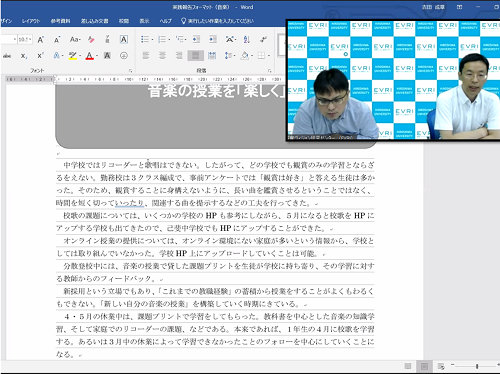Toggle Print Layout view in status bar
The height and width of the screenshot is (374, 500).
pos(424,366)
